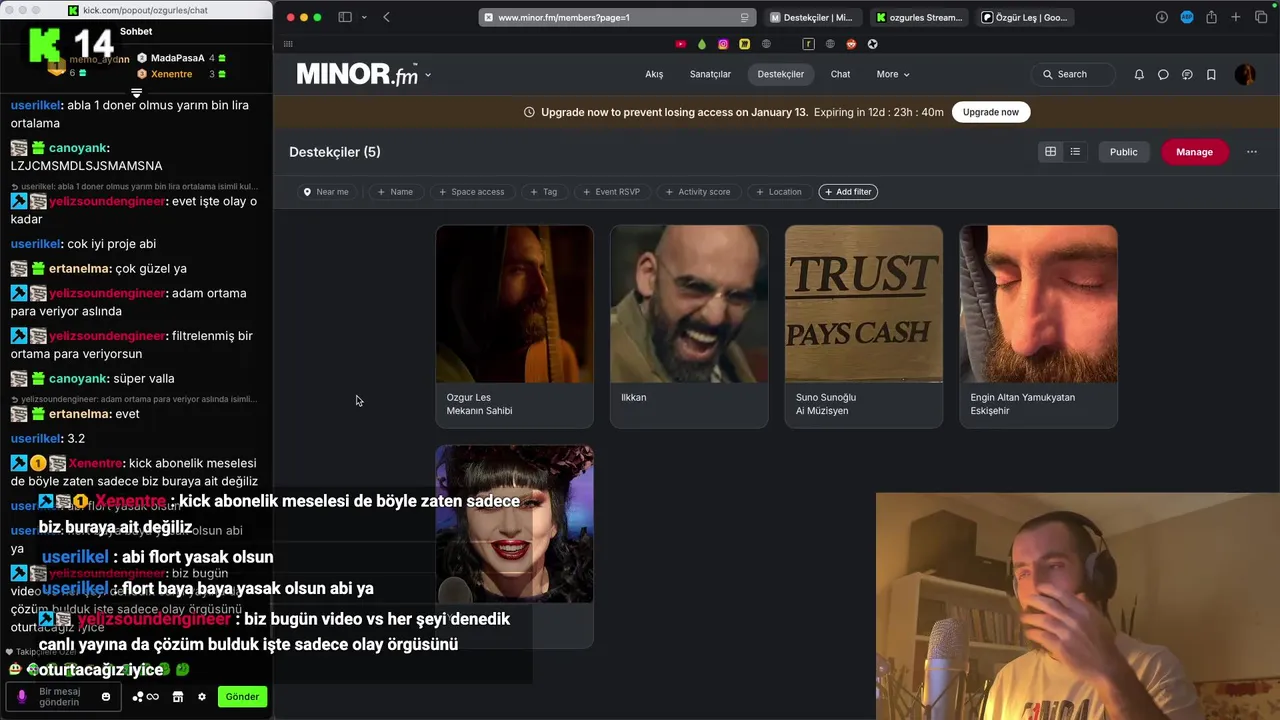Open Ozgur Les member card
Image resolution: width=1280 pixels, height=720 pixels.
coord(514,326)
